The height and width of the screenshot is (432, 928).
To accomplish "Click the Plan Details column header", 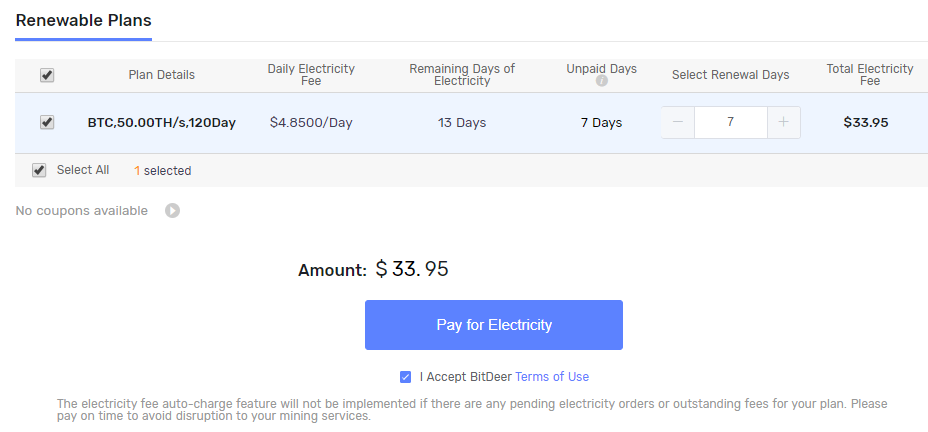I will click(x=162, y=75).
